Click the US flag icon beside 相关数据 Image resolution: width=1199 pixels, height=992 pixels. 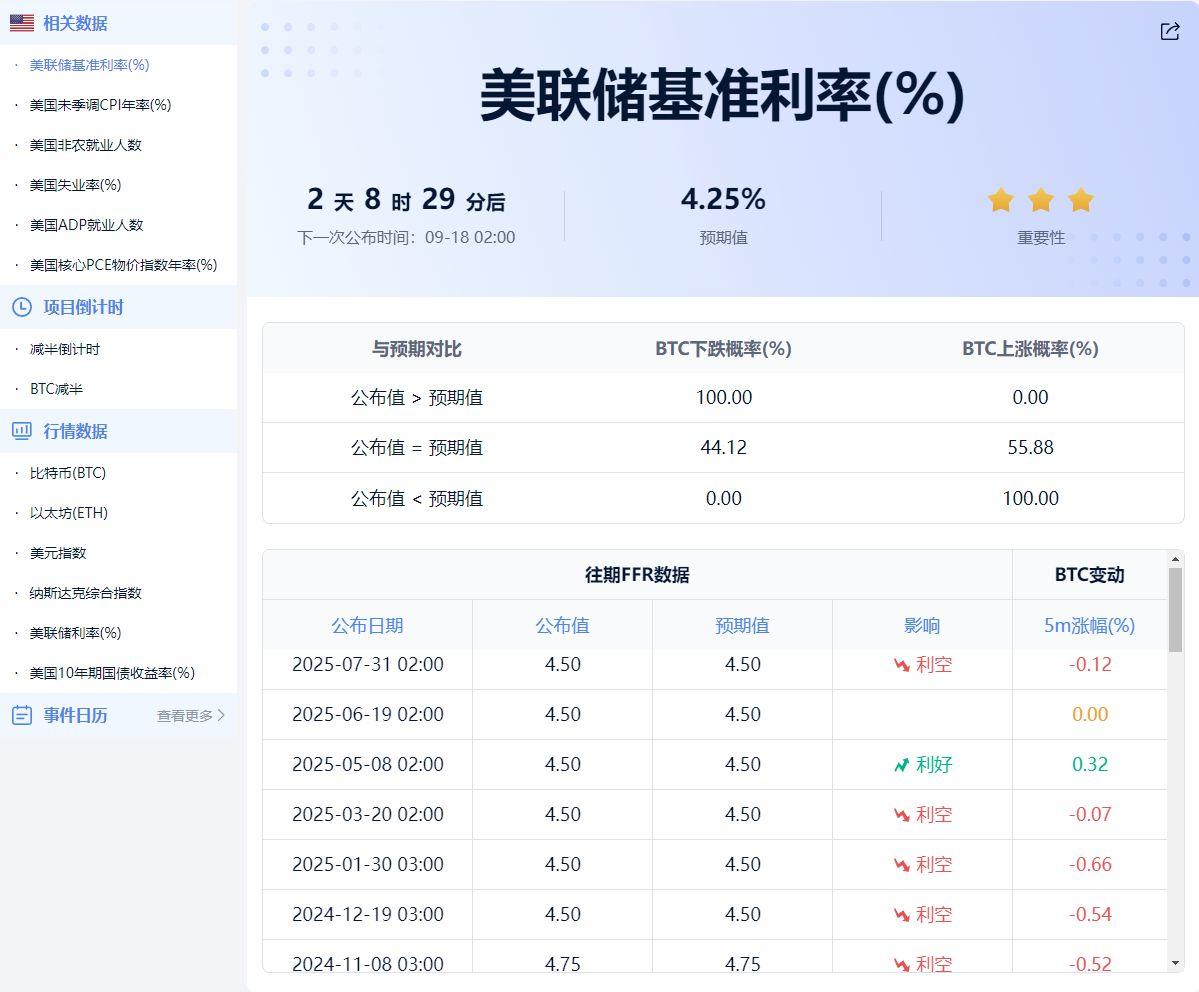[22, 23]
